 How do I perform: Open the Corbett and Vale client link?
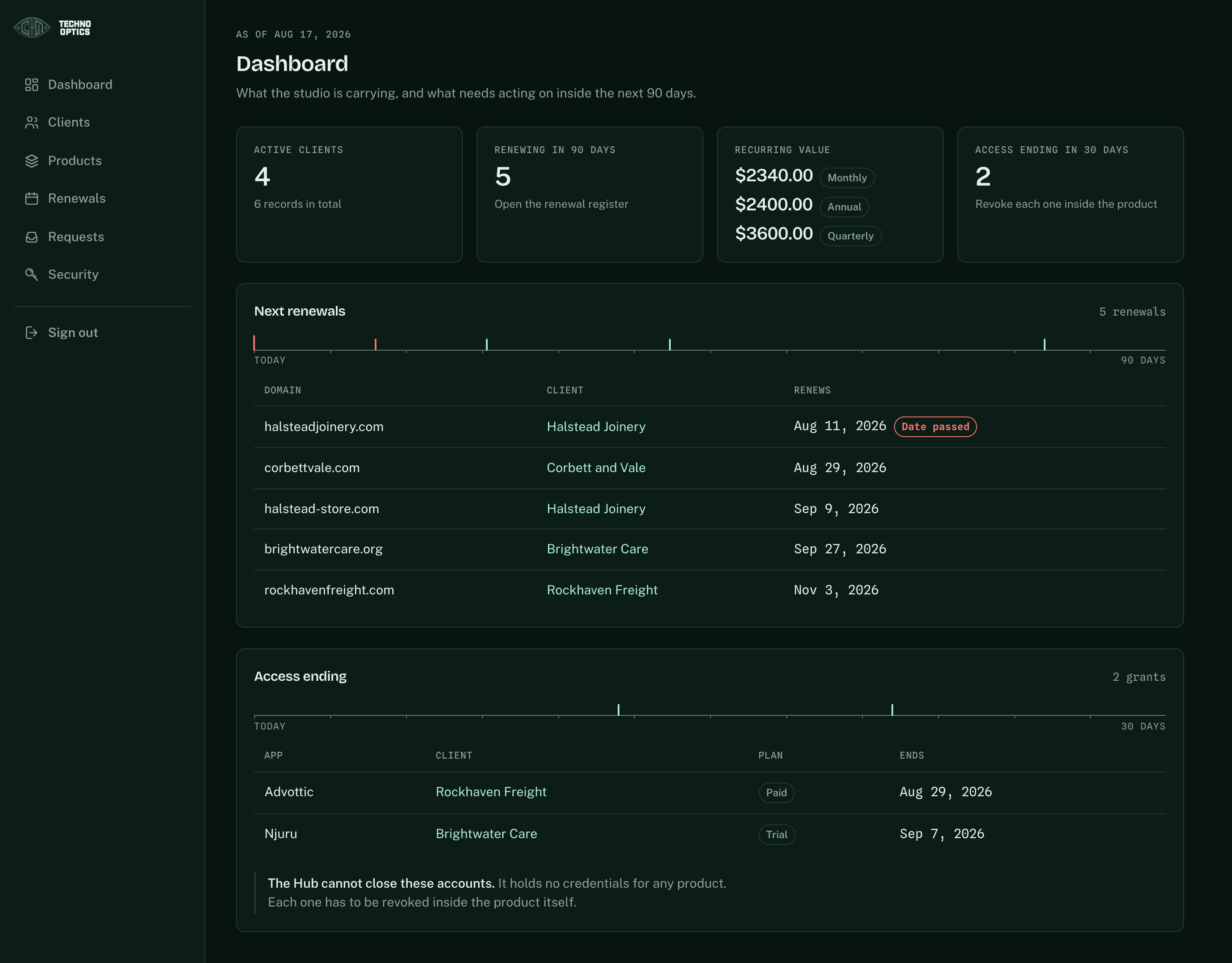(x=596, y=468)
